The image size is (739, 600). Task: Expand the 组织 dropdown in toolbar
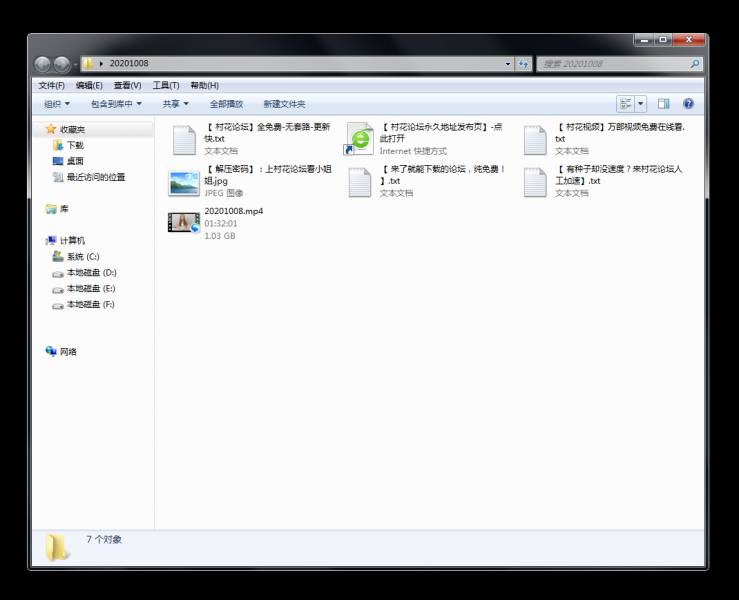(x=57, y=104)
